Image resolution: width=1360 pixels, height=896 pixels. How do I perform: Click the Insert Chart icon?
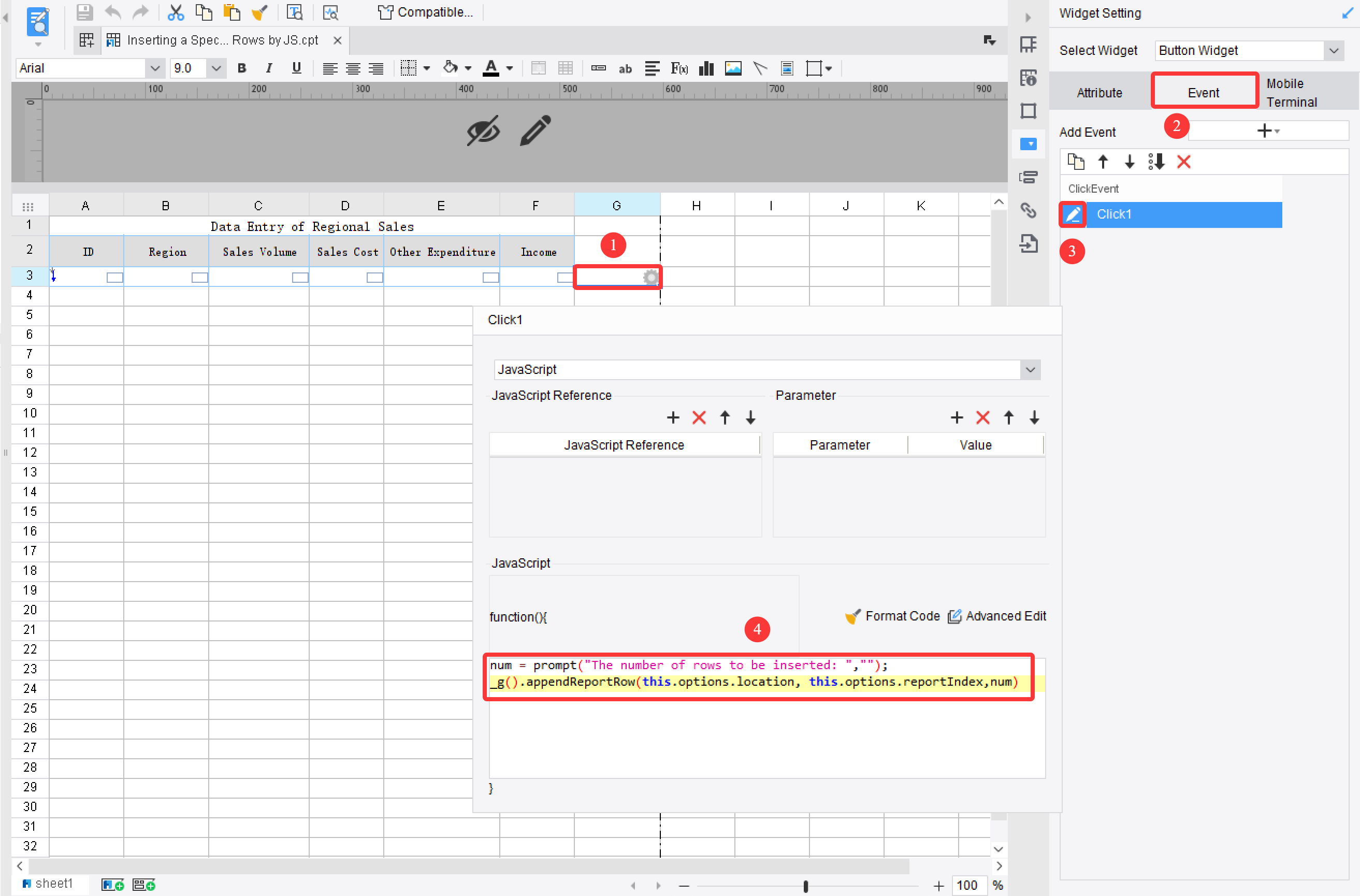coord(706,68)
